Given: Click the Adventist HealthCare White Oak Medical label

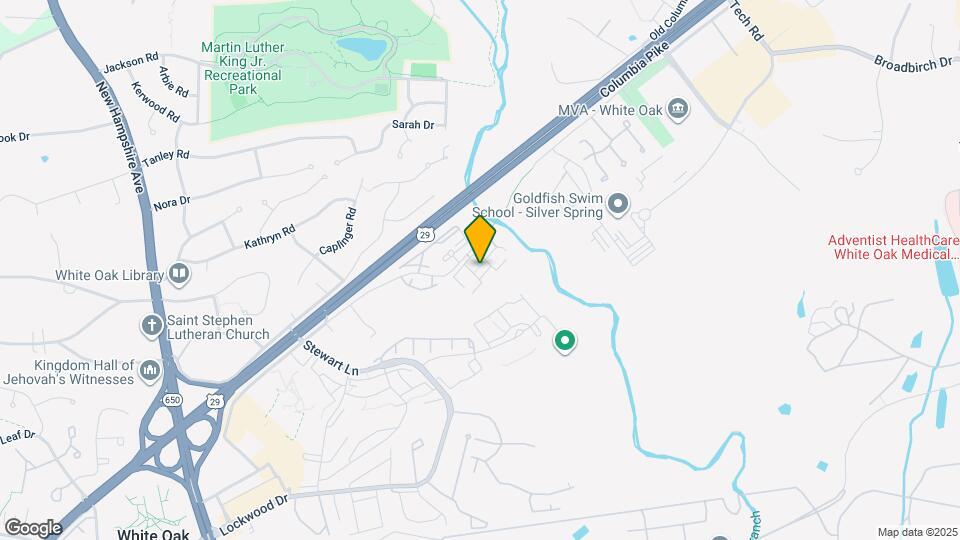Looking at the screenshot, I should [x=893, y=247].
